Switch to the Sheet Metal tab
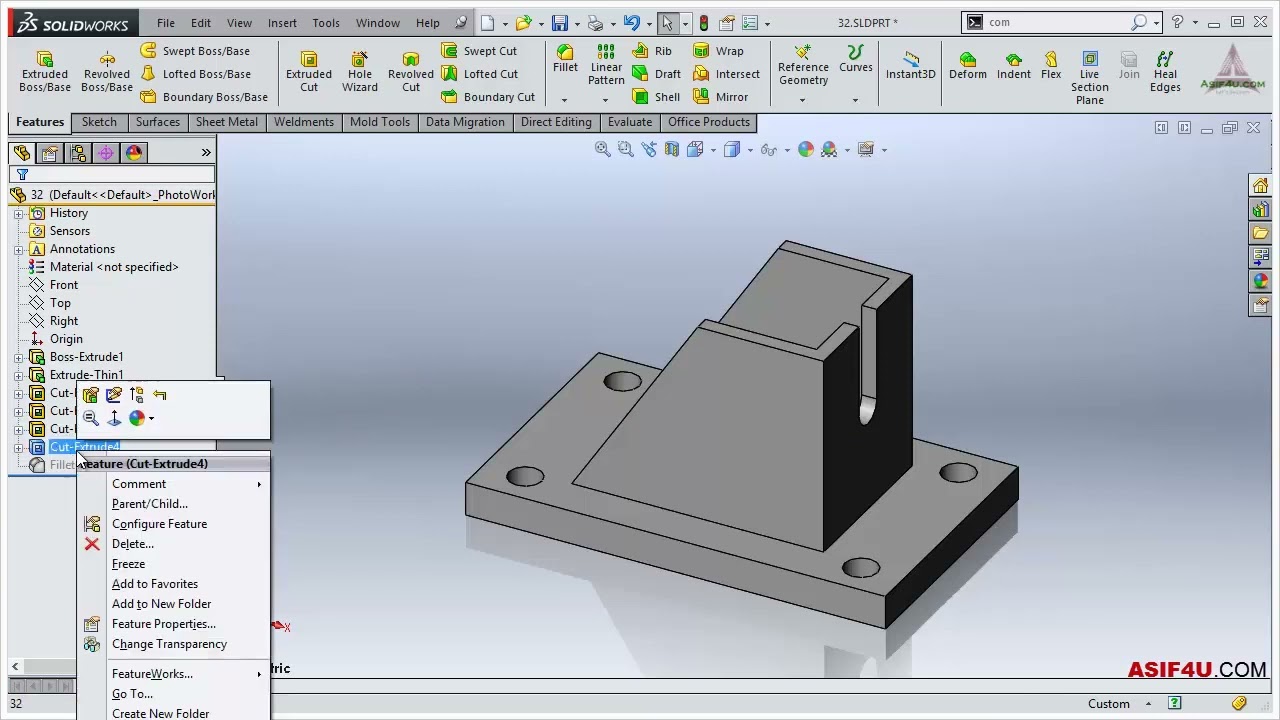 (x=227, y=122)
